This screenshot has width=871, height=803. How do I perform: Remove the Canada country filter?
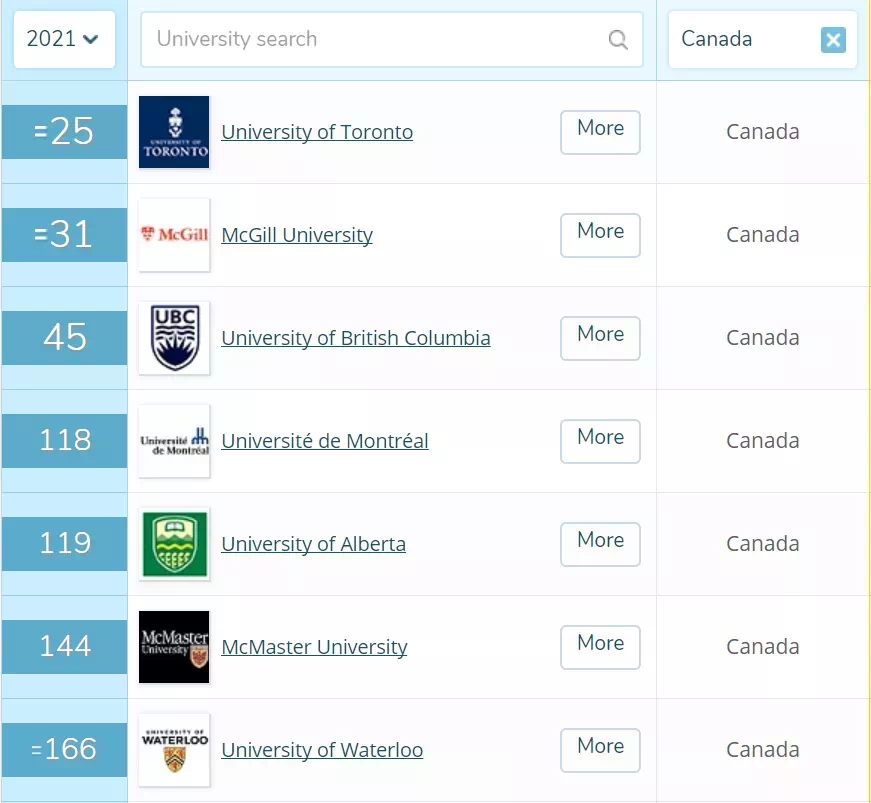coord(832,40)
